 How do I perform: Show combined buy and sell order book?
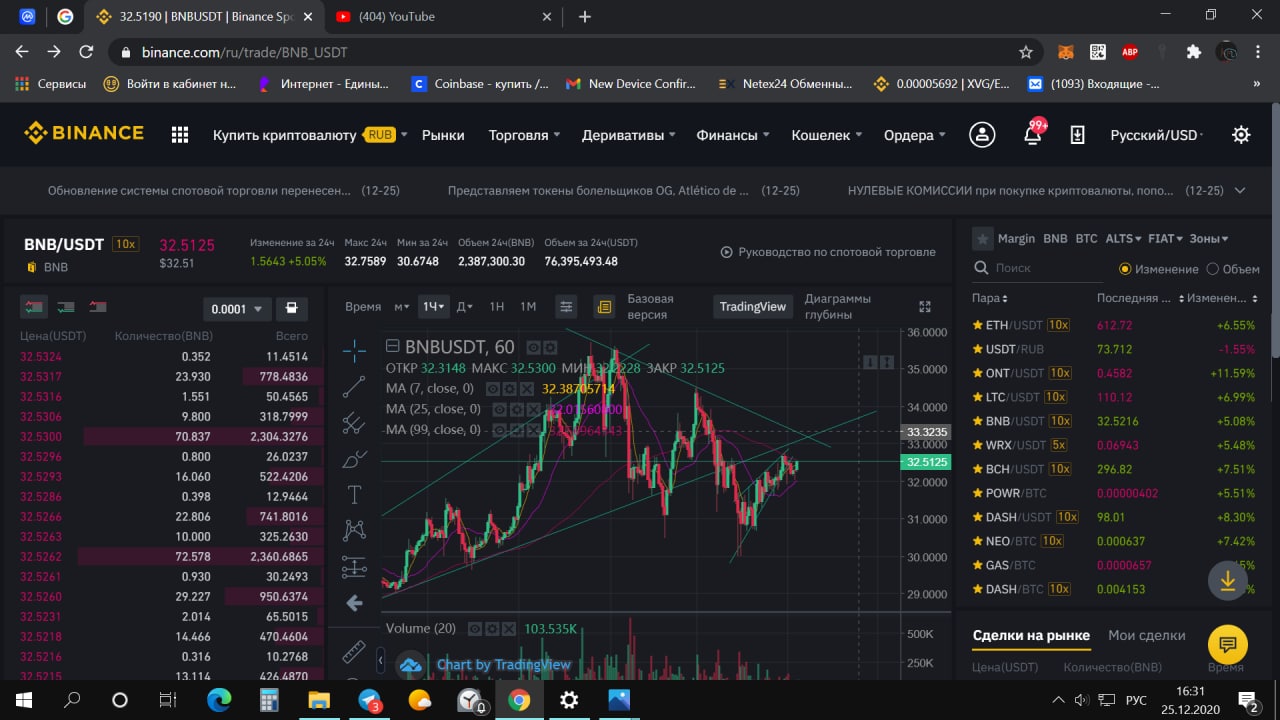click(x=34, y=307)
